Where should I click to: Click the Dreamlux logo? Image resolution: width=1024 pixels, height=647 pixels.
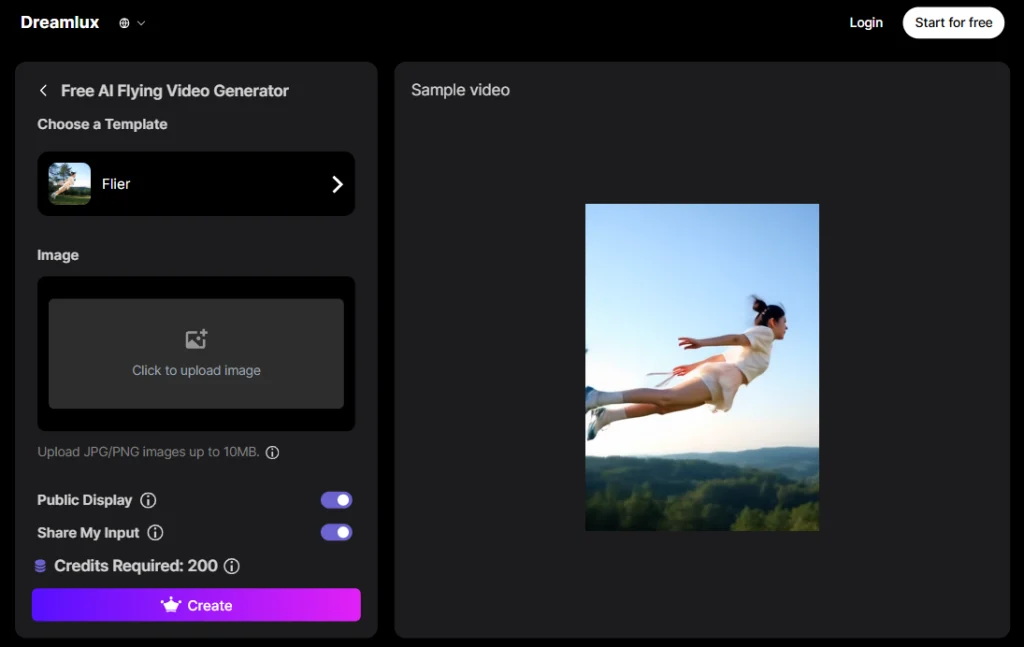(x=60, y=22)
